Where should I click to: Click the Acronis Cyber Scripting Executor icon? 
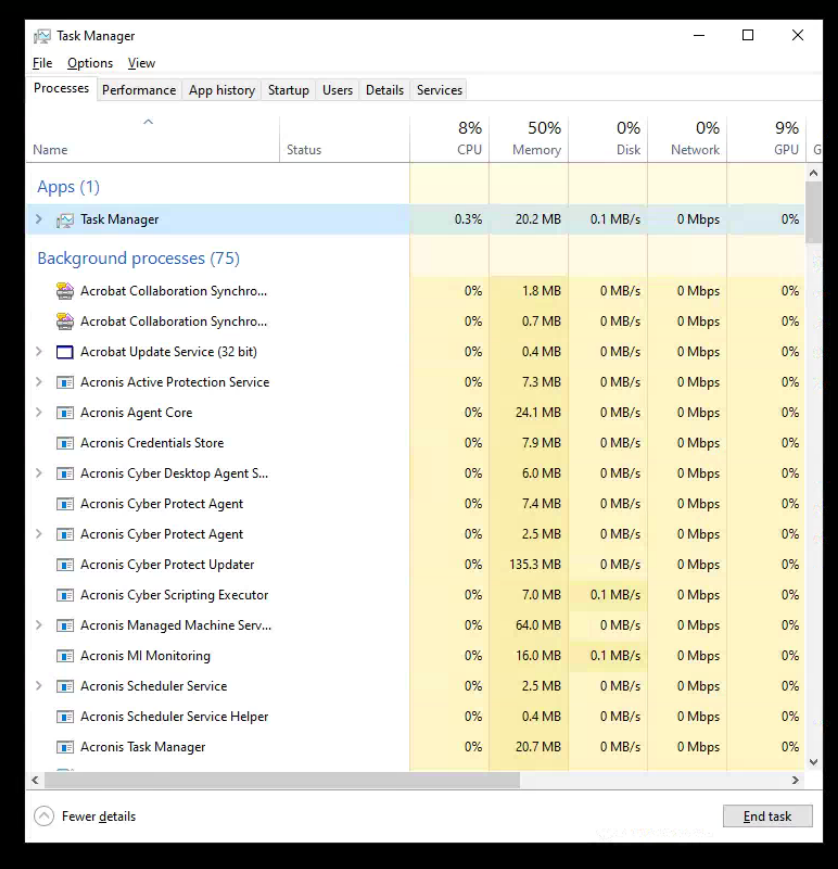tap(65, 595)
